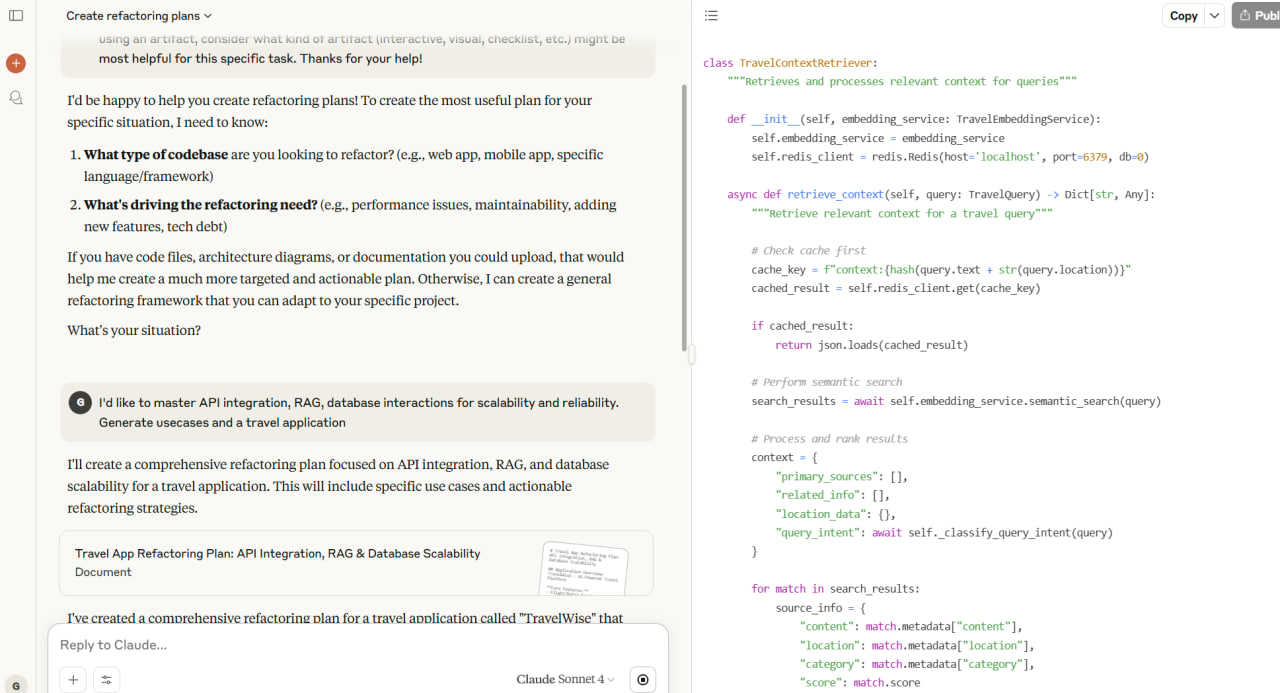Screen dimensions: 1280x693
Task: Click 'What's driving the refactoring need?' text
Action: [x=200, y=205]
